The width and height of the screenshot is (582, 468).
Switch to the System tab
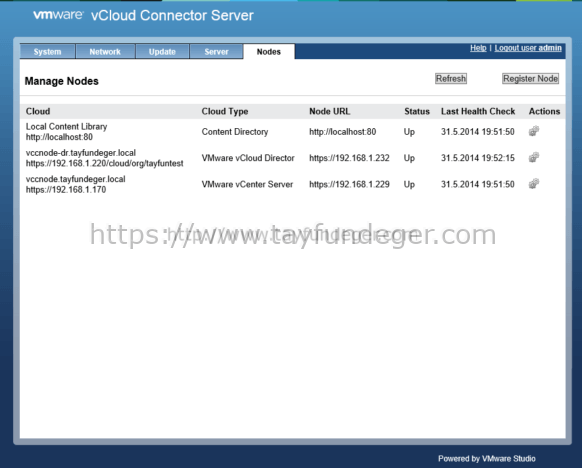coord(48,52)
